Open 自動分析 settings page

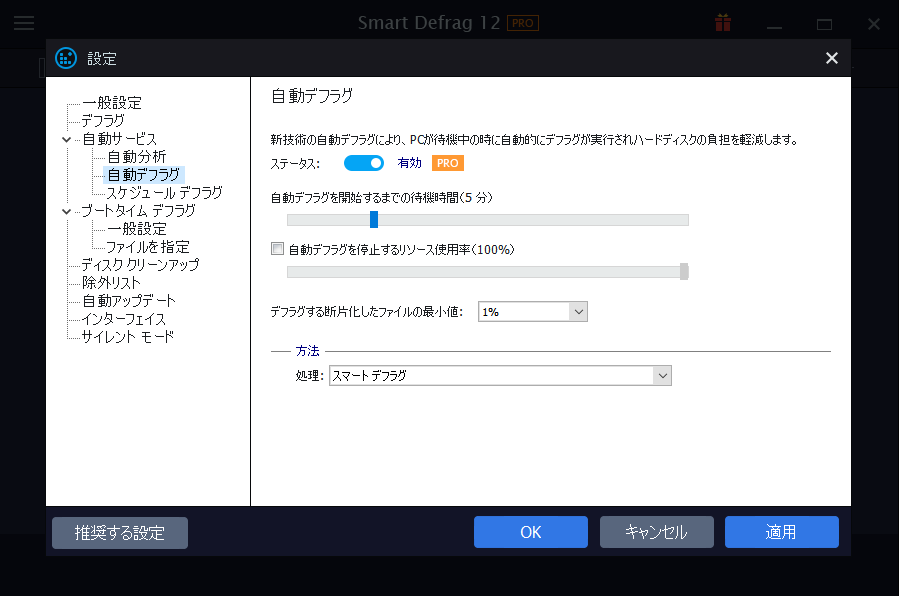pyautogui.click(x=136, y=157)
